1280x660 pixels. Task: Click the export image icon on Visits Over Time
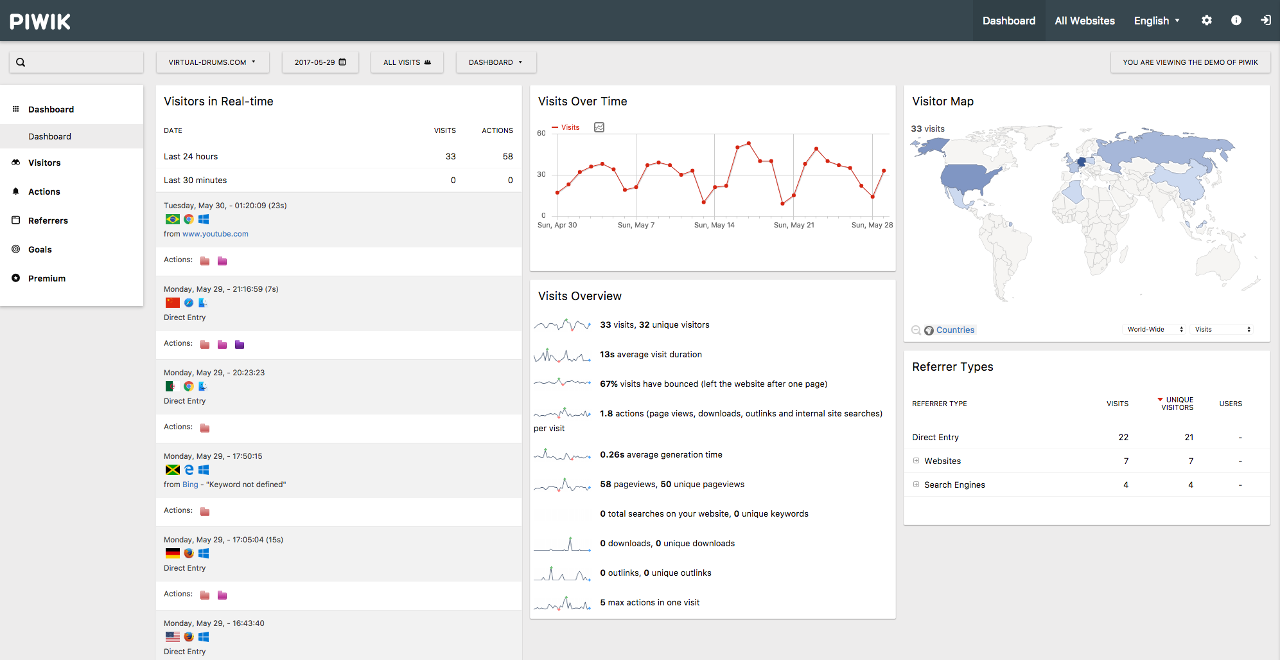pyautogui.click(x=599, y=127)
